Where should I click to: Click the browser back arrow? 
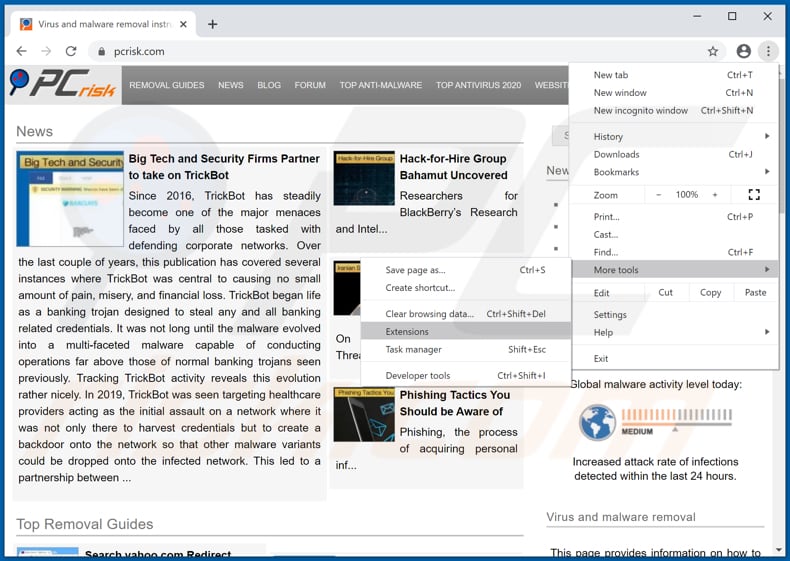click(x=21, y=51)
